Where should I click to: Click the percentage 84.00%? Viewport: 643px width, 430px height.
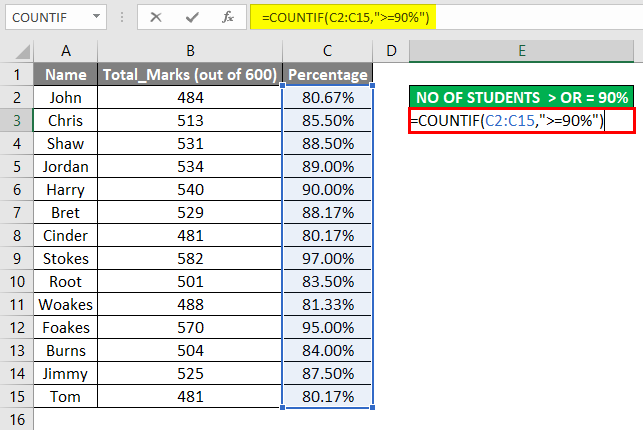tap(327, 350)
